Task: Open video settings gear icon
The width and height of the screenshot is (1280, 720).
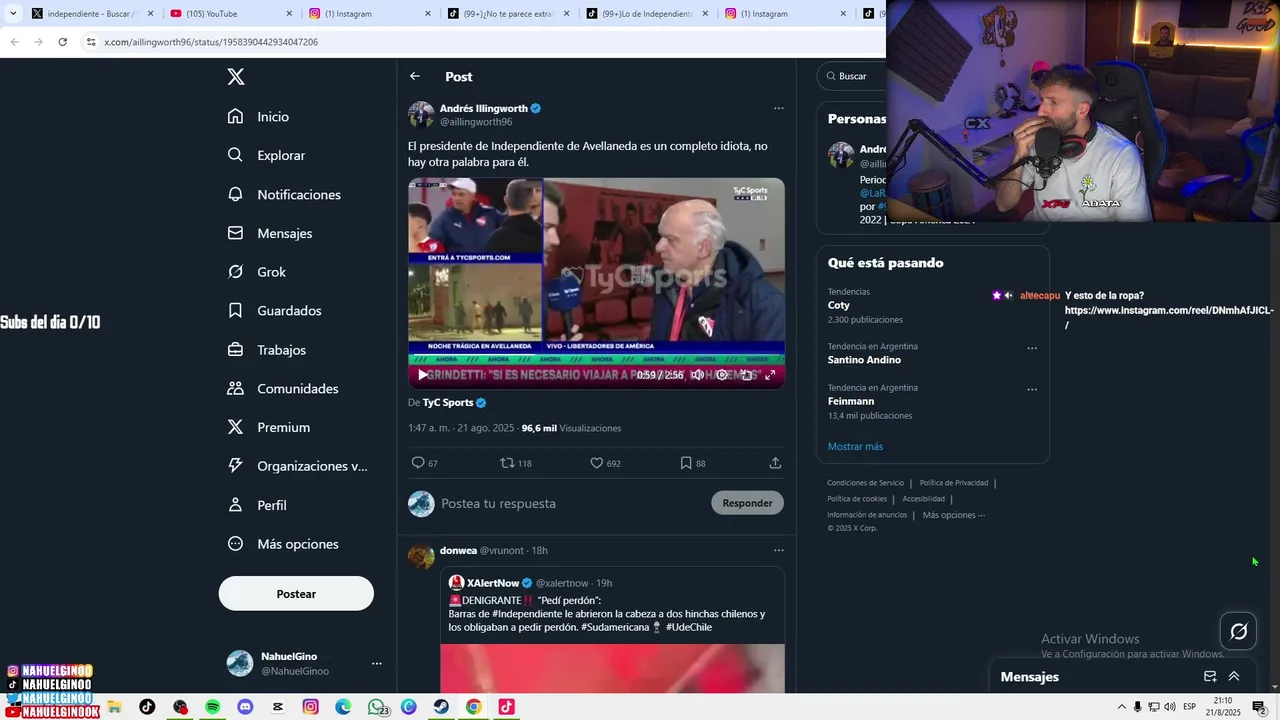Action: click(722, 375)
